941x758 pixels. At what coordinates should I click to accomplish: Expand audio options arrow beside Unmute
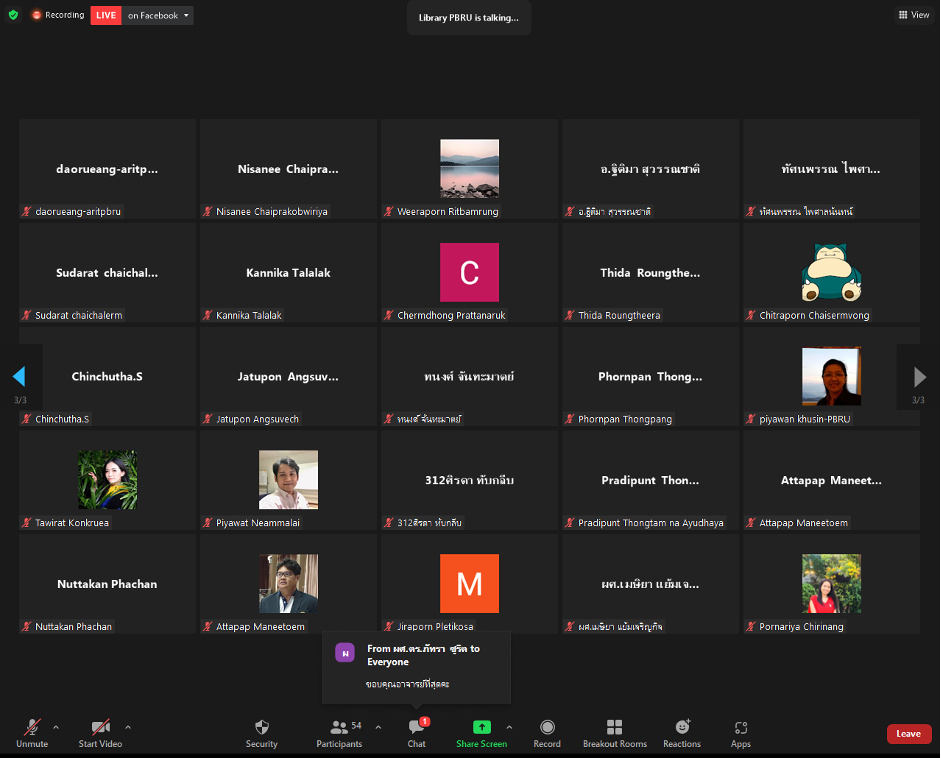[56, 727]
